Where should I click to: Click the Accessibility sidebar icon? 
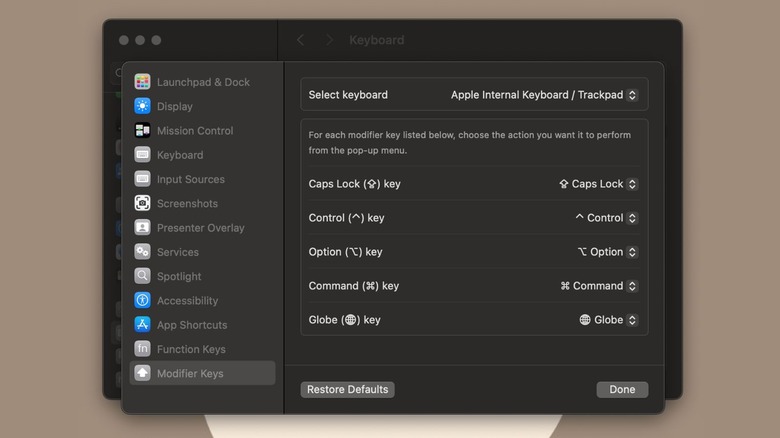[142, 300]
